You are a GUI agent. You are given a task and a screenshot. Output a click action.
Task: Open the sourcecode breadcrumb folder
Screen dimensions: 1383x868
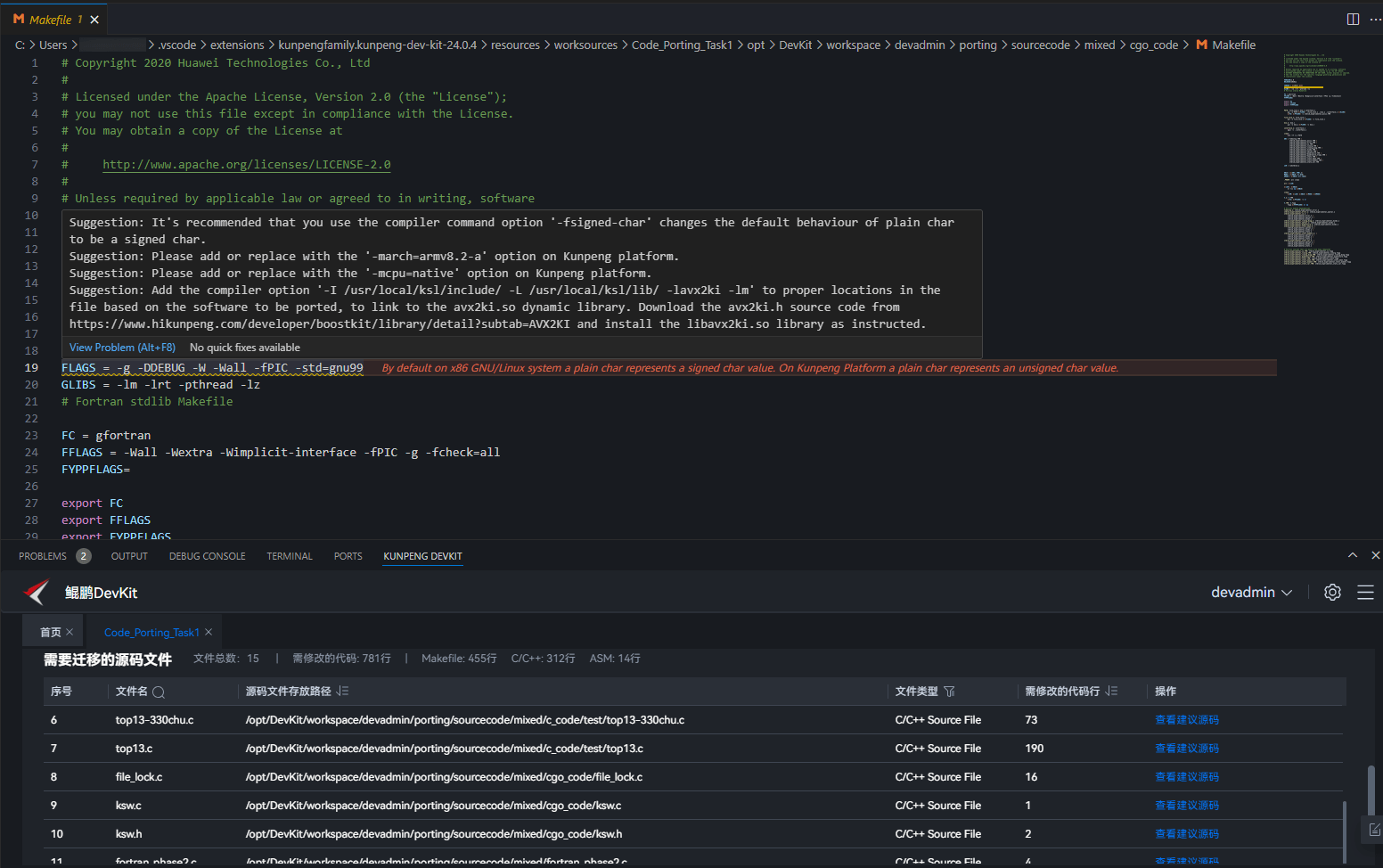[1040, 45]
